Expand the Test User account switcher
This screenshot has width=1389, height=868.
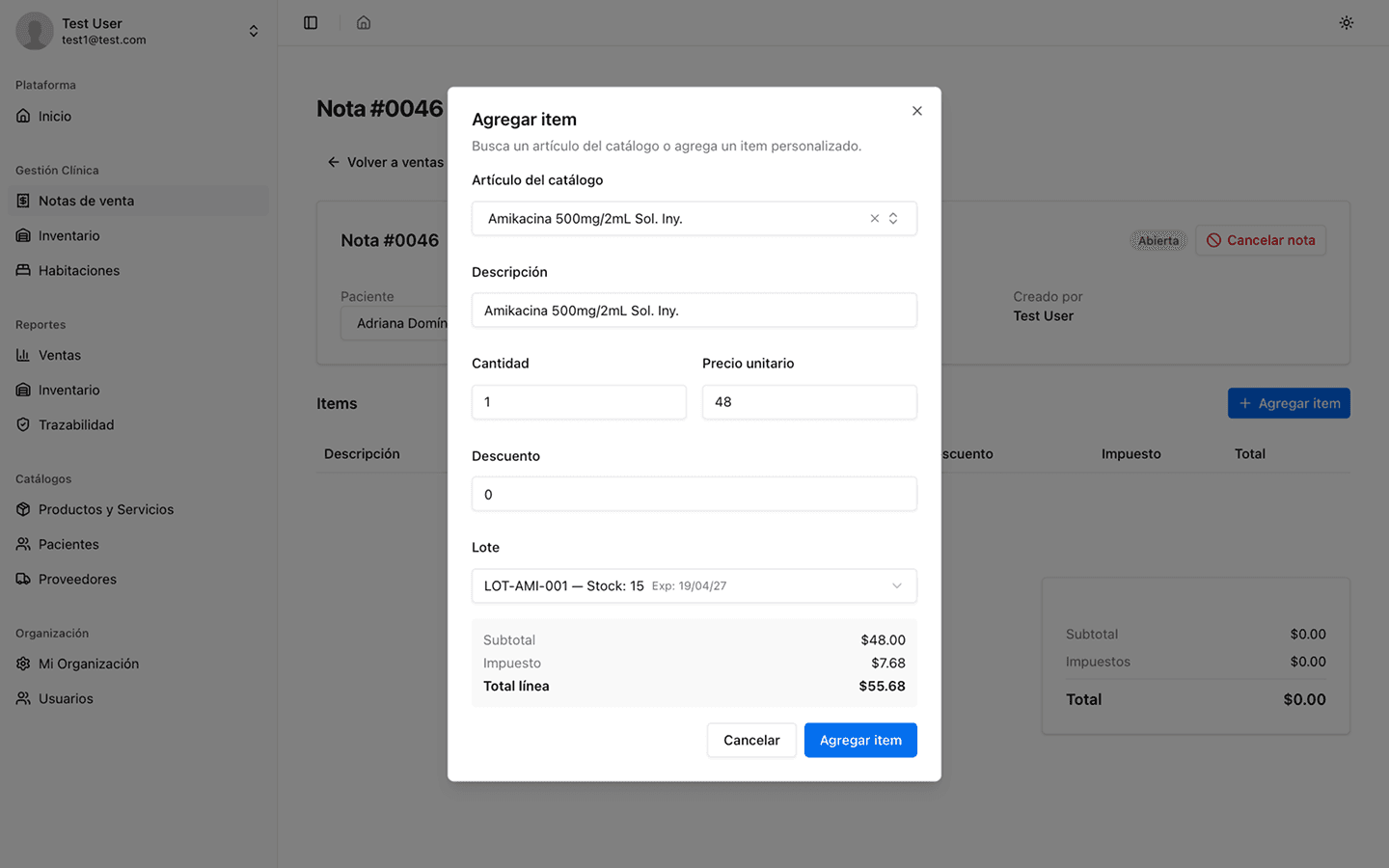coord(253,31)
